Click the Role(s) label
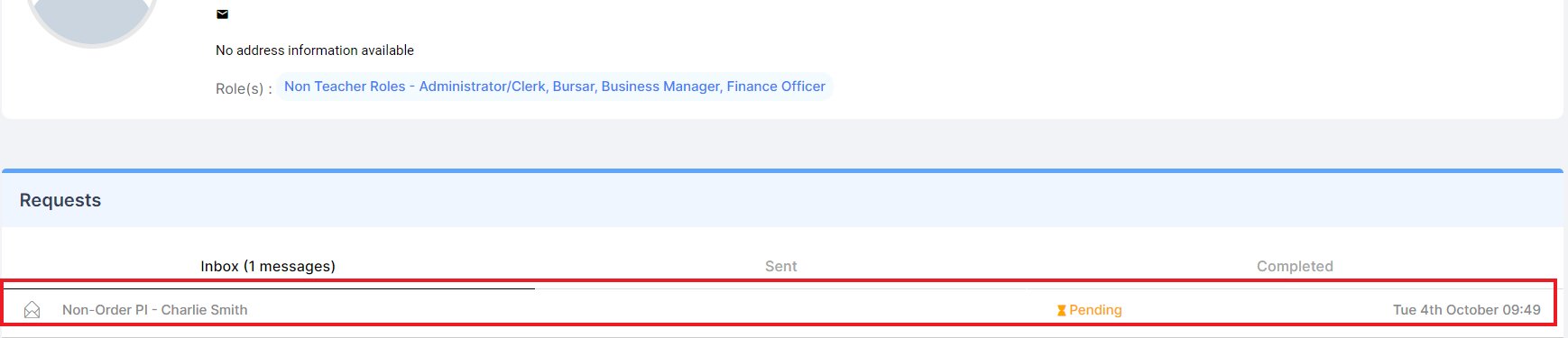 [x=244, y=88]
